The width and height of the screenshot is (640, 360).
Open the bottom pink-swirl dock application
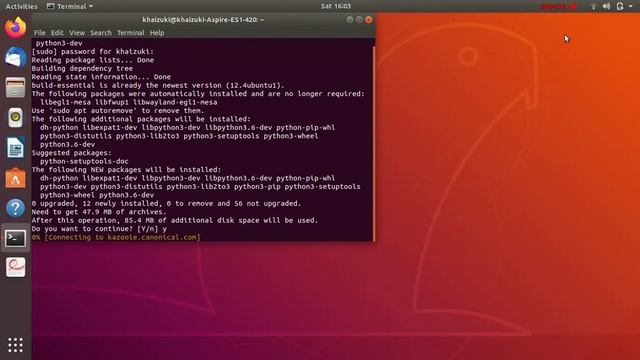(x=16, y=267)
